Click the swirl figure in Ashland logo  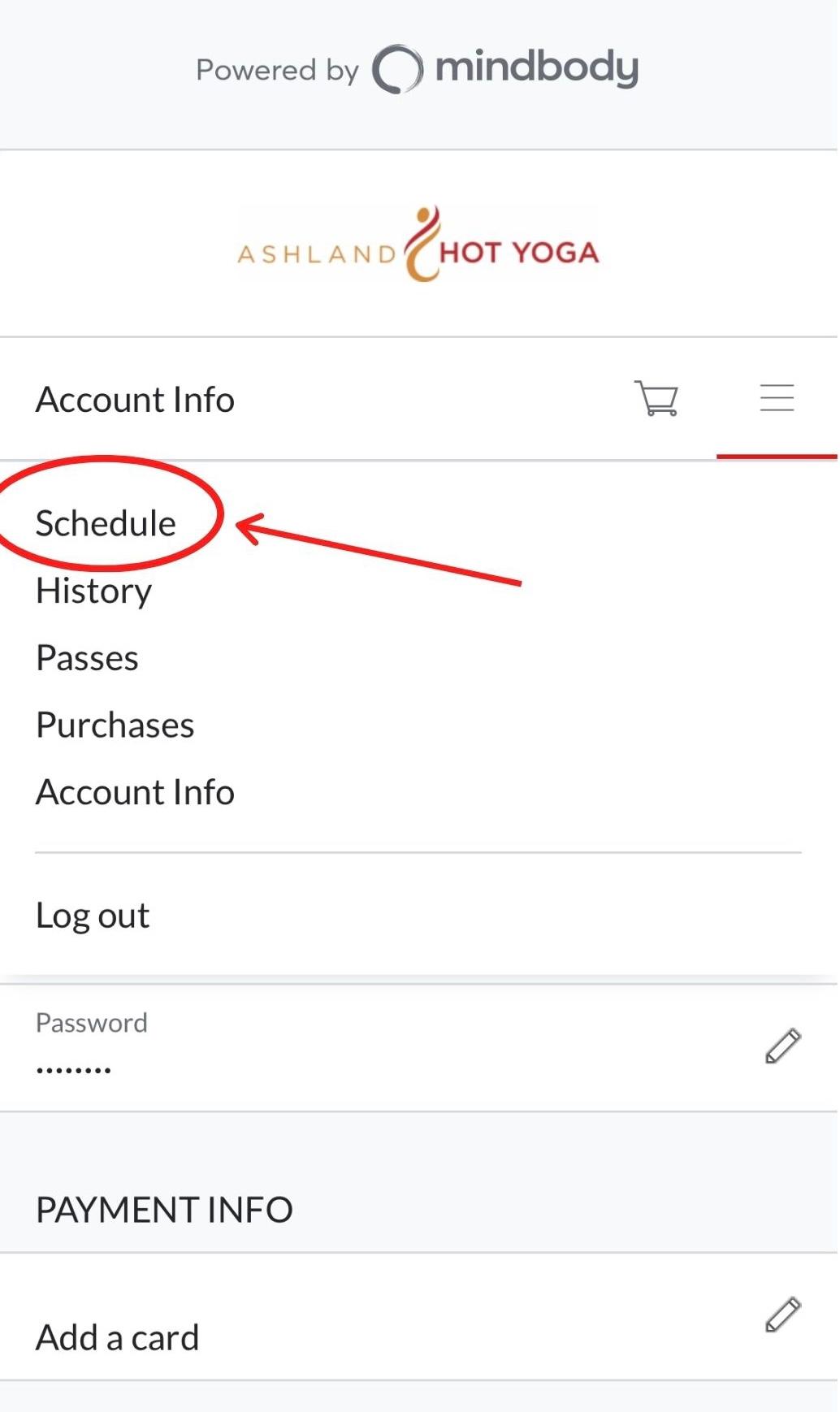click(422, 244)
